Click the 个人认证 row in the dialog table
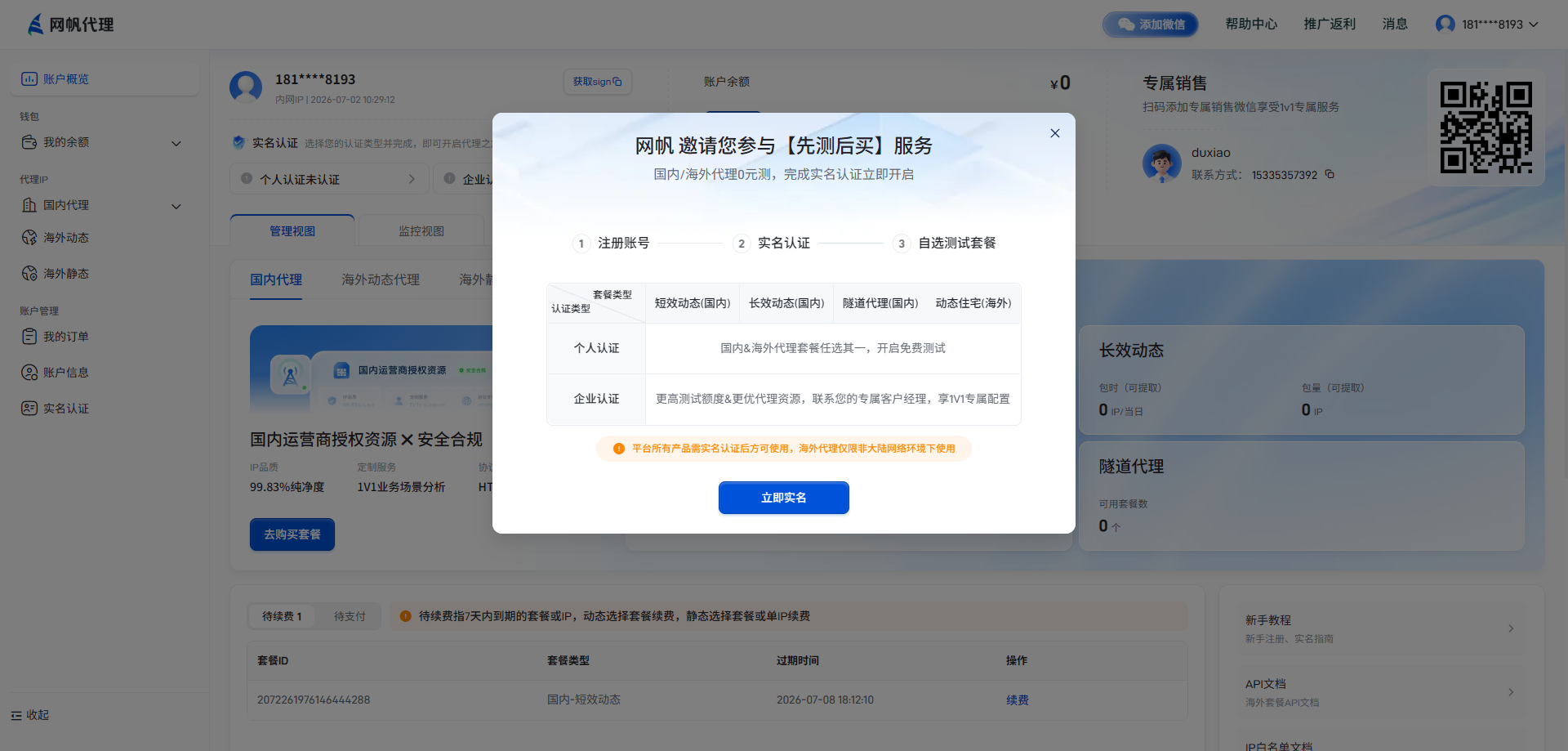This screenshot has width=1568, height=751. click(784, 348)
